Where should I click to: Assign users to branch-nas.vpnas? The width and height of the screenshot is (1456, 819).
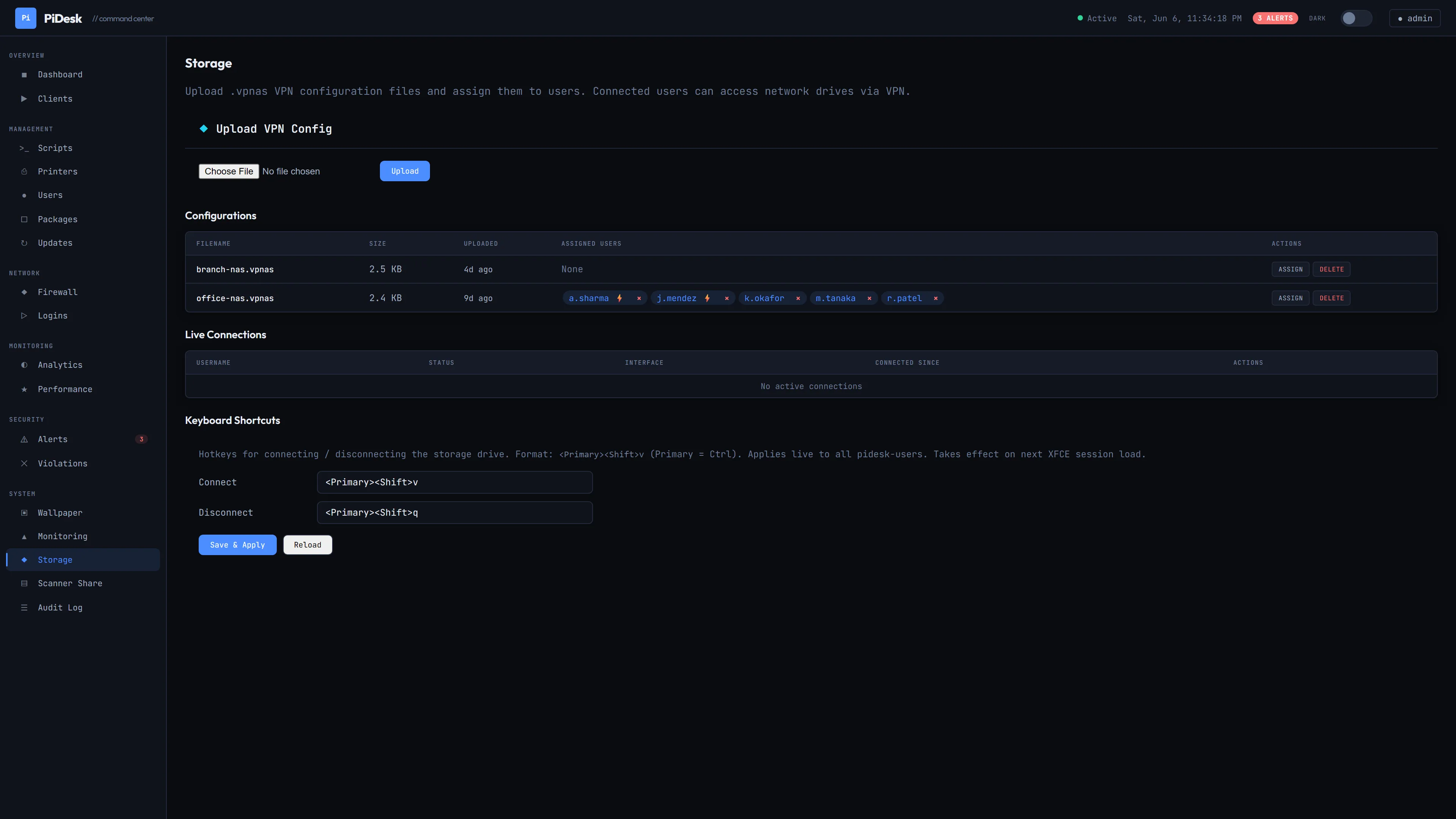pyautogui.click(x=1290, y=270)
